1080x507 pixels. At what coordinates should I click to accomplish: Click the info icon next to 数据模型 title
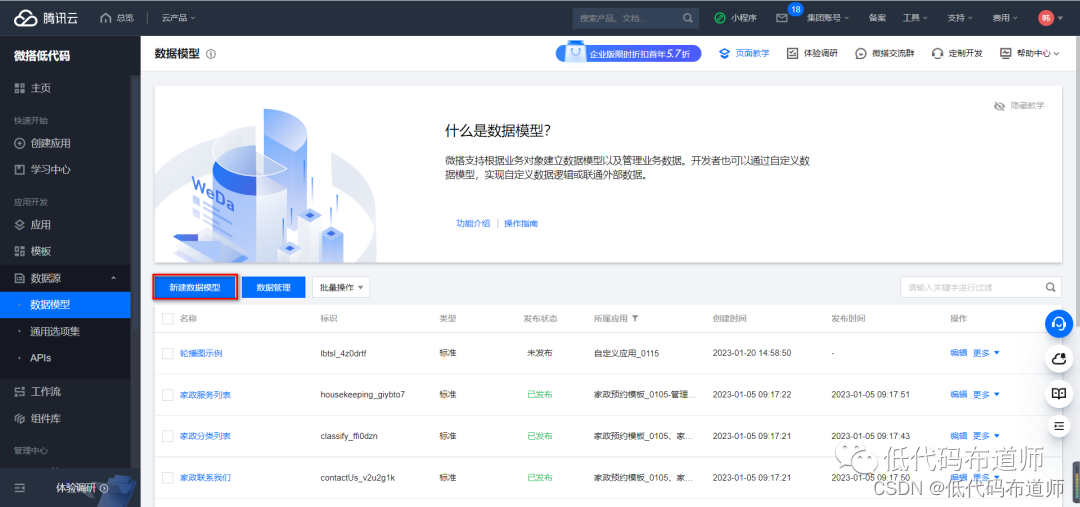[211, 54]
